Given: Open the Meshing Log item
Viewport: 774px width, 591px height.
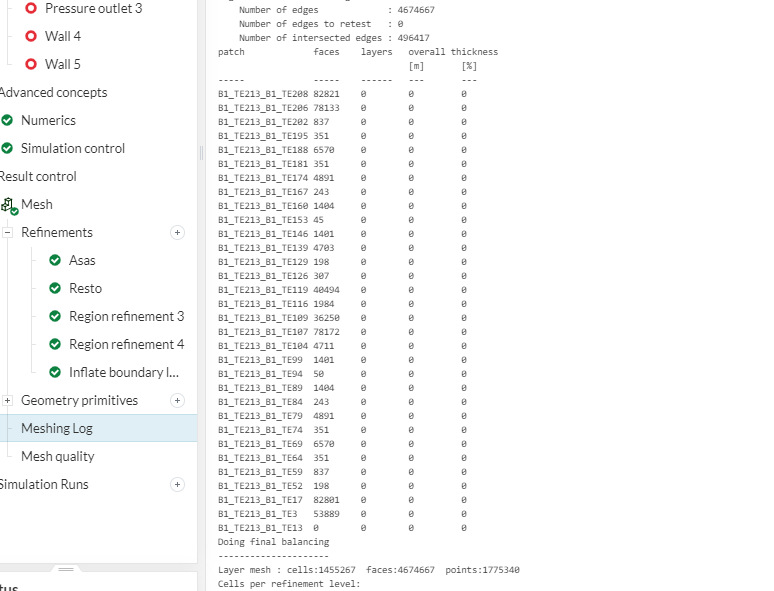Looking at the screenshot, I should point(57,428).
